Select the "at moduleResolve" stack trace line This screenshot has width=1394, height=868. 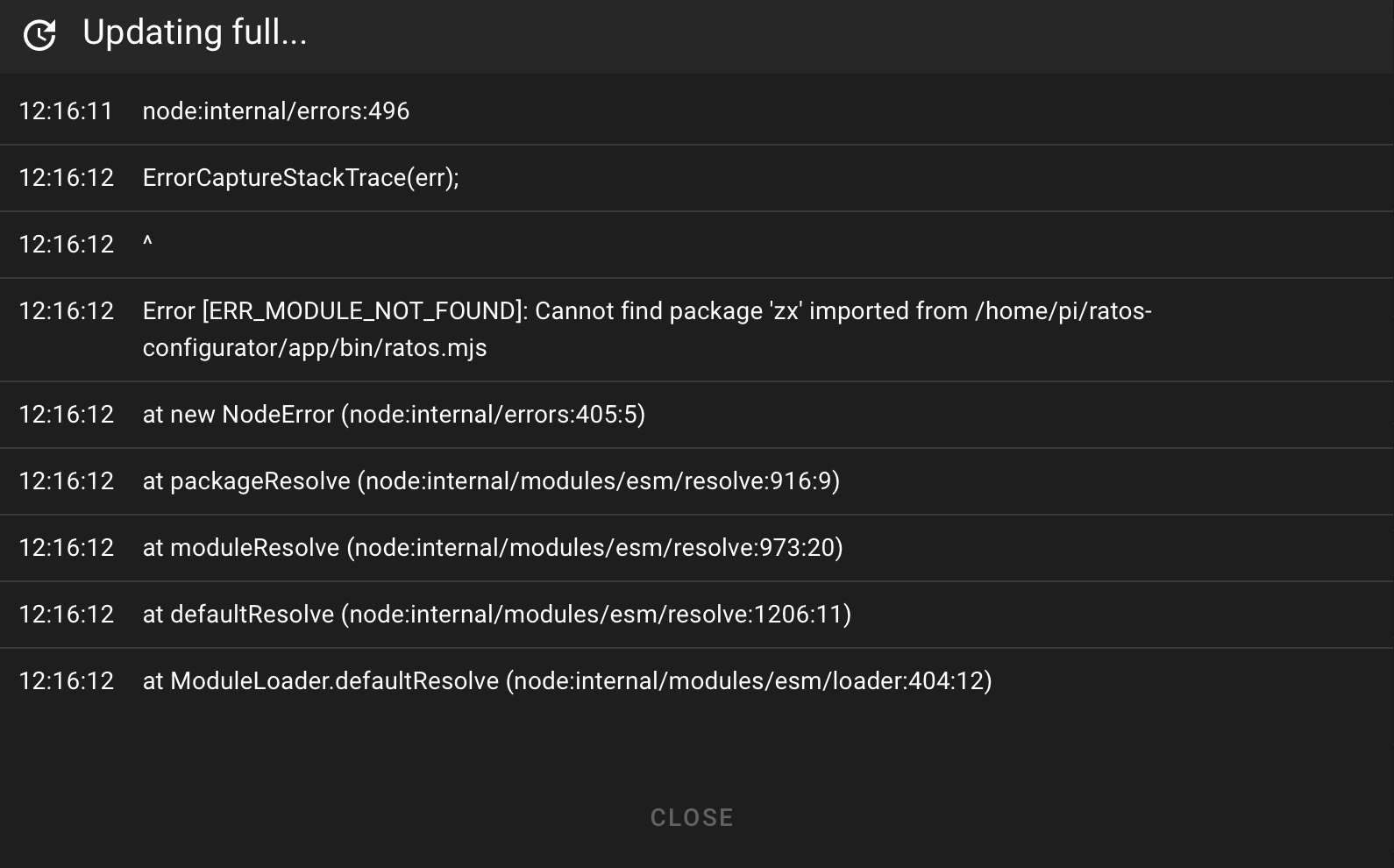click(x=493, y=548)
